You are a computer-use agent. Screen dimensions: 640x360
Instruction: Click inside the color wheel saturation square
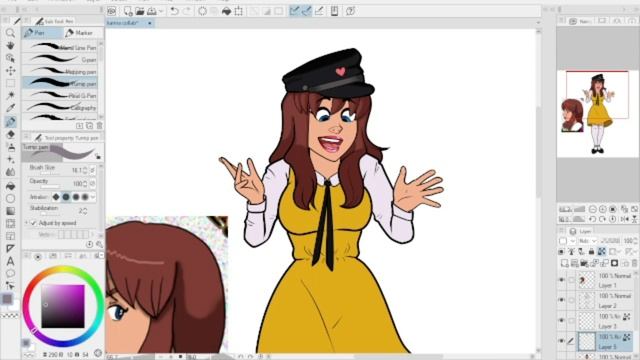click(x=63, y=307)
